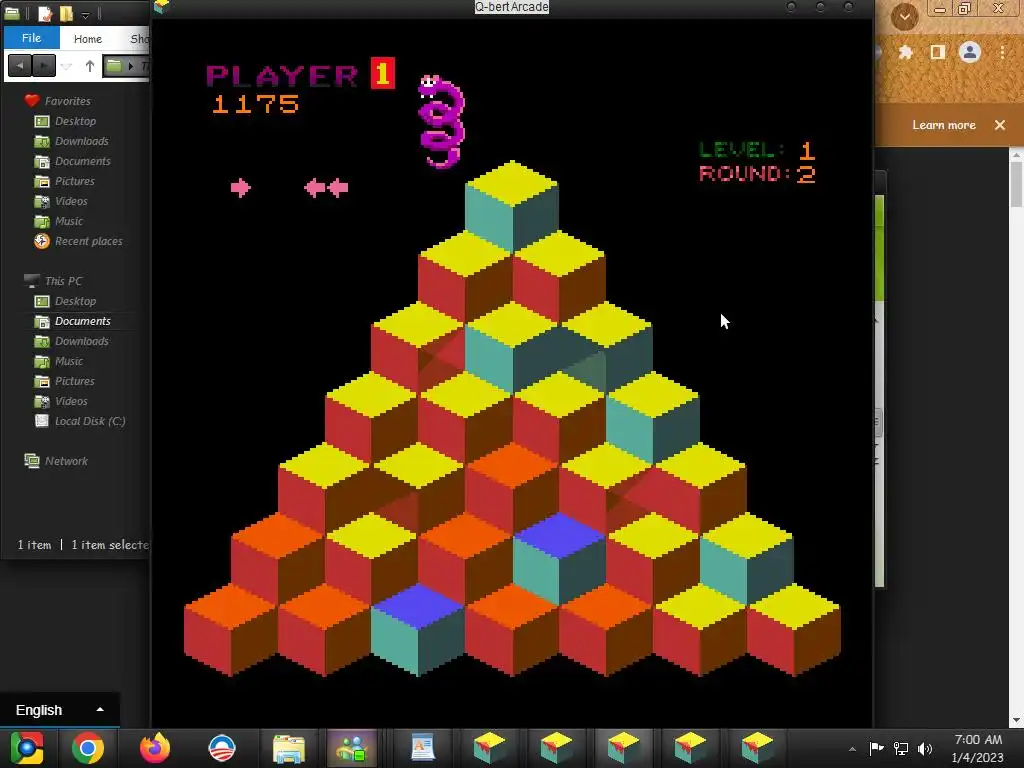
Task: Dismiss the Chrome info bar with X
Action: pos(1000,125)
